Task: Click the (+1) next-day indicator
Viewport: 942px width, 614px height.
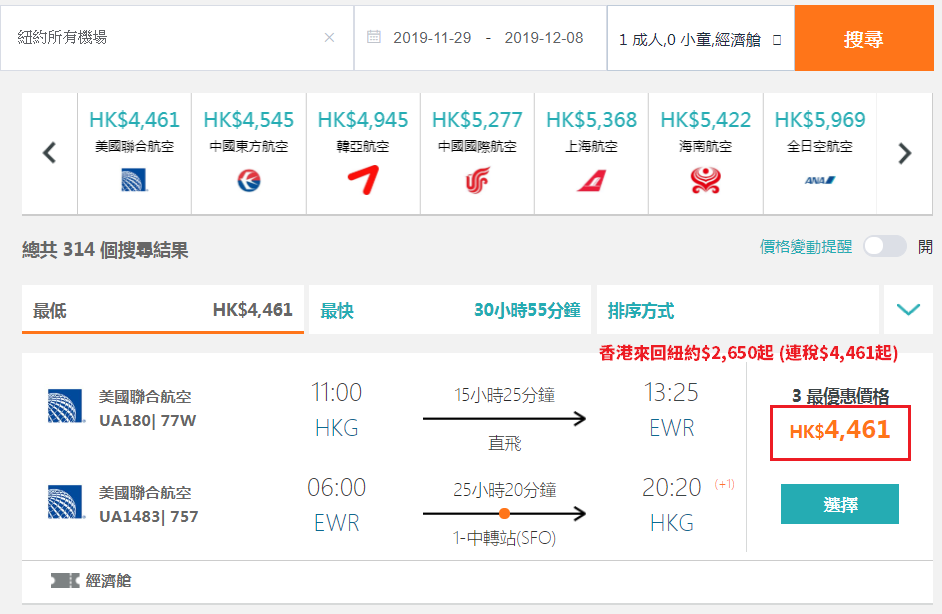Action: click(x=725, y=484)
